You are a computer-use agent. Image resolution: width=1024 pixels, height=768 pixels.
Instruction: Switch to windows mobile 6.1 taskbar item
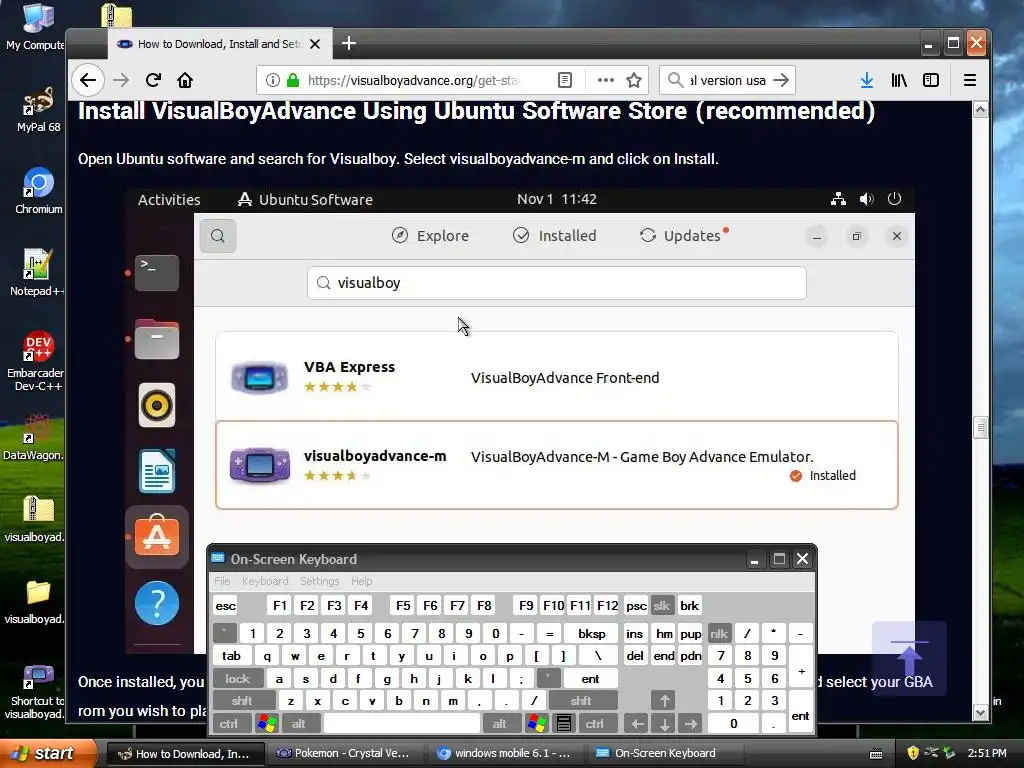pyautogui.click(x=505, y=754)
